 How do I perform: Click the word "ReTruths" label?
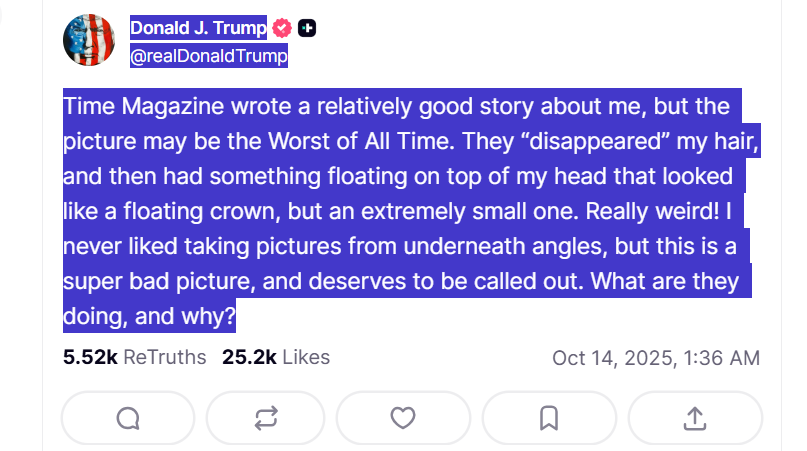tap(164, 357)
